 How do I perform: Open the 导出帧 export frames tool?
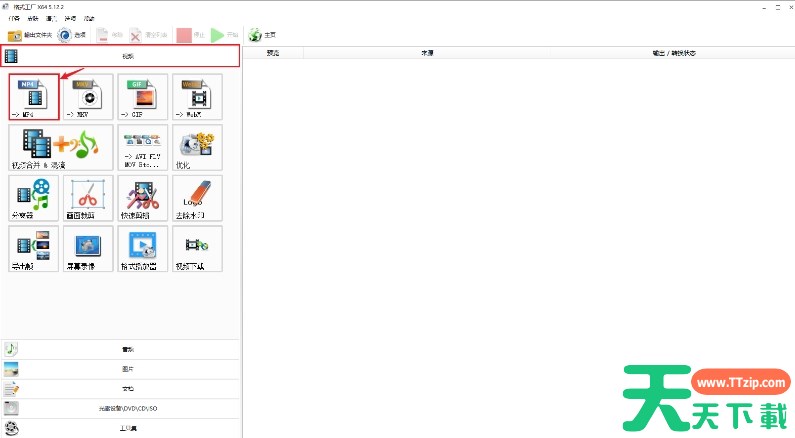click(34, 249)
